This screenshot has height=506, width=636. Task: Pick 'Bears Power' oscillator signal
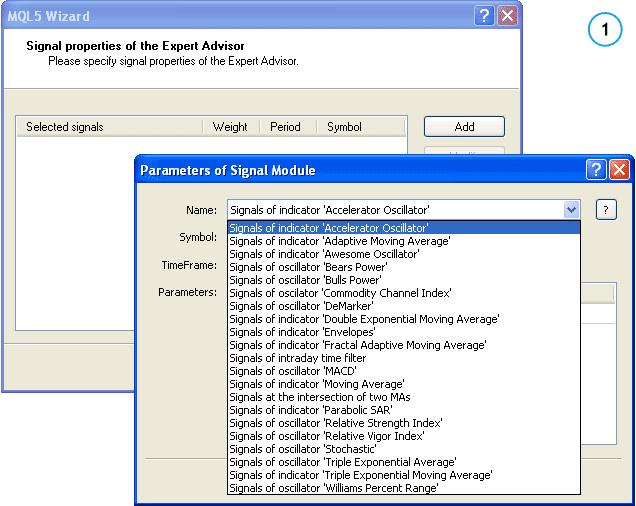click(x=404, y=267)
